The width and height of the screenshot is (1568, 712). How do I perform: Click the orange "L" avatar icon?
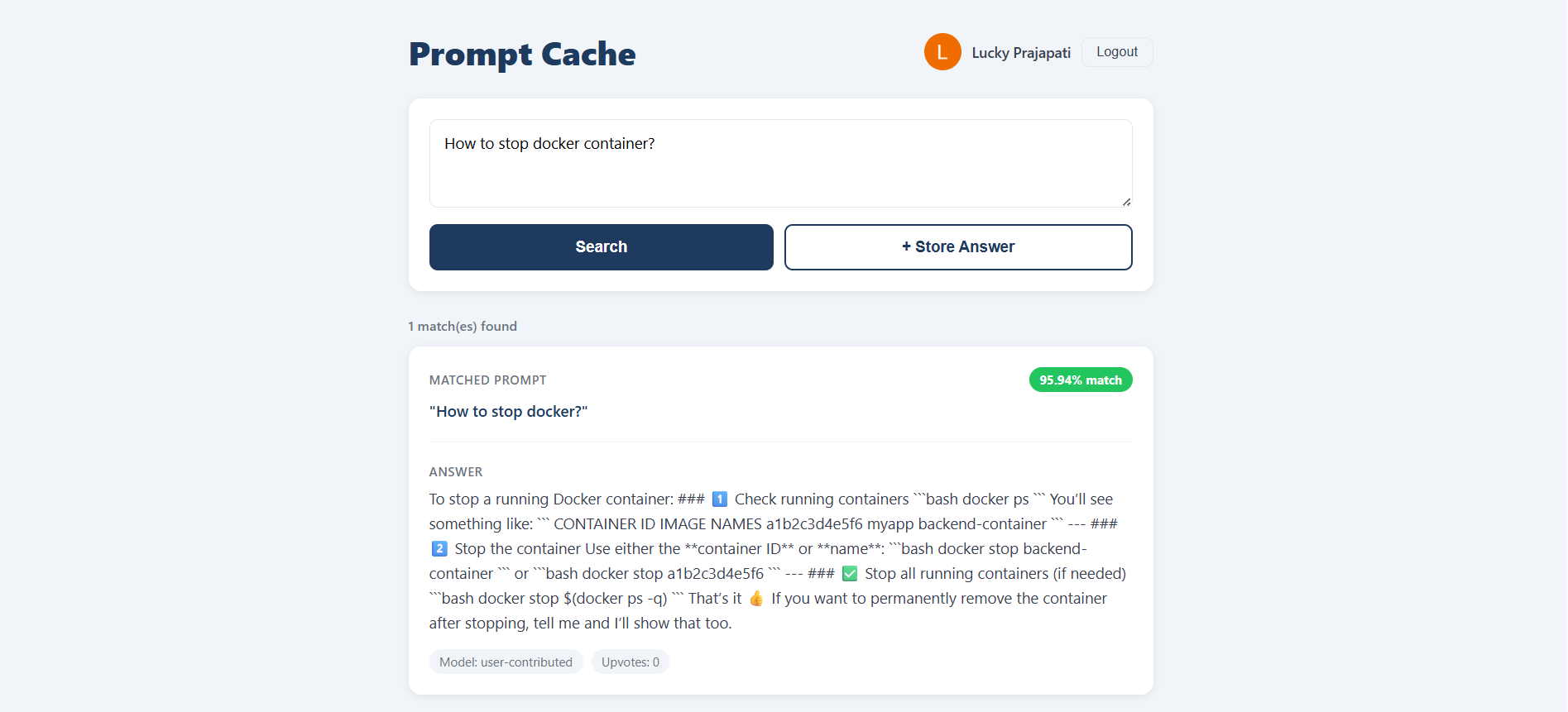[942, 51]
